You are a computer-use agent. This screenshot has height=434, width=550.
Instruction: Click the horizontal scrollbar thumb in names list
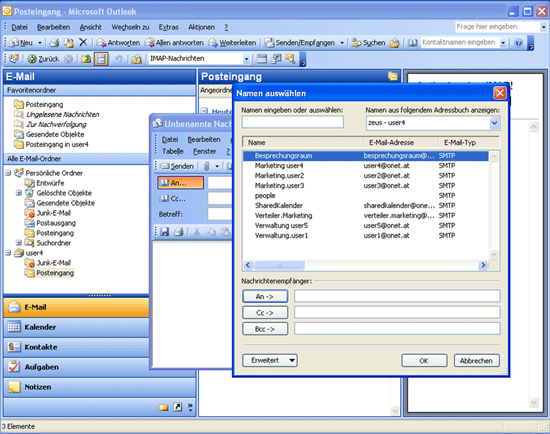pyautogui.click(x=279, y=265)
